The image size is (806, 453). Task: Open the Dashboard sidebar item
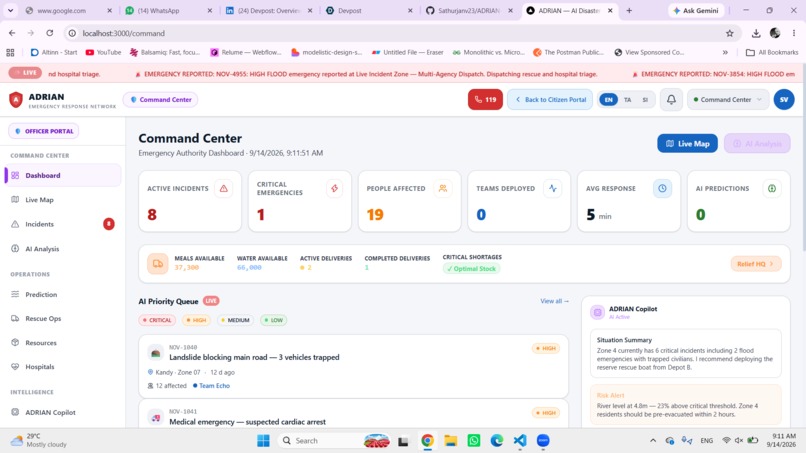pos(63,175)
